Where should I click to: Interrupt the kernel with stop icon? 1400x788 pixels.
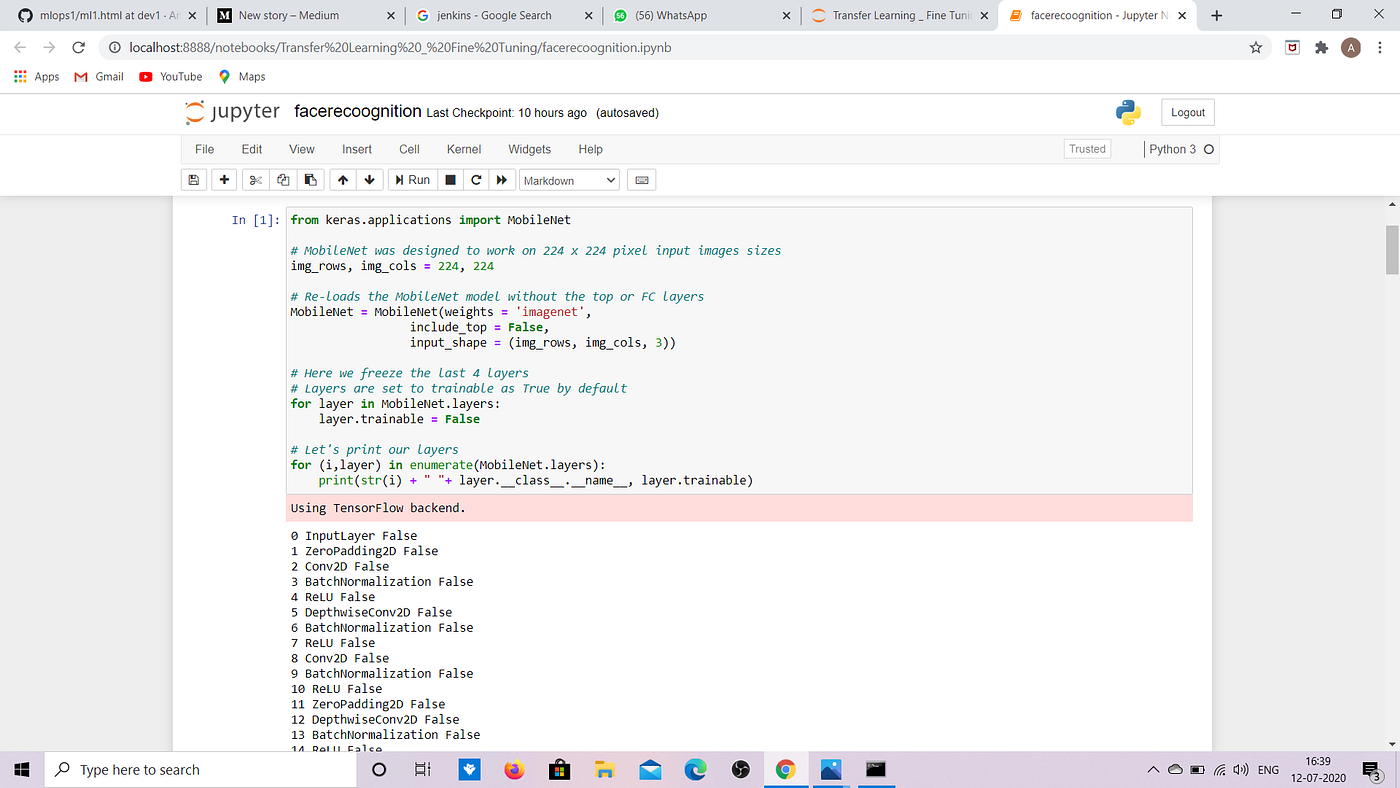coord(450,180)
